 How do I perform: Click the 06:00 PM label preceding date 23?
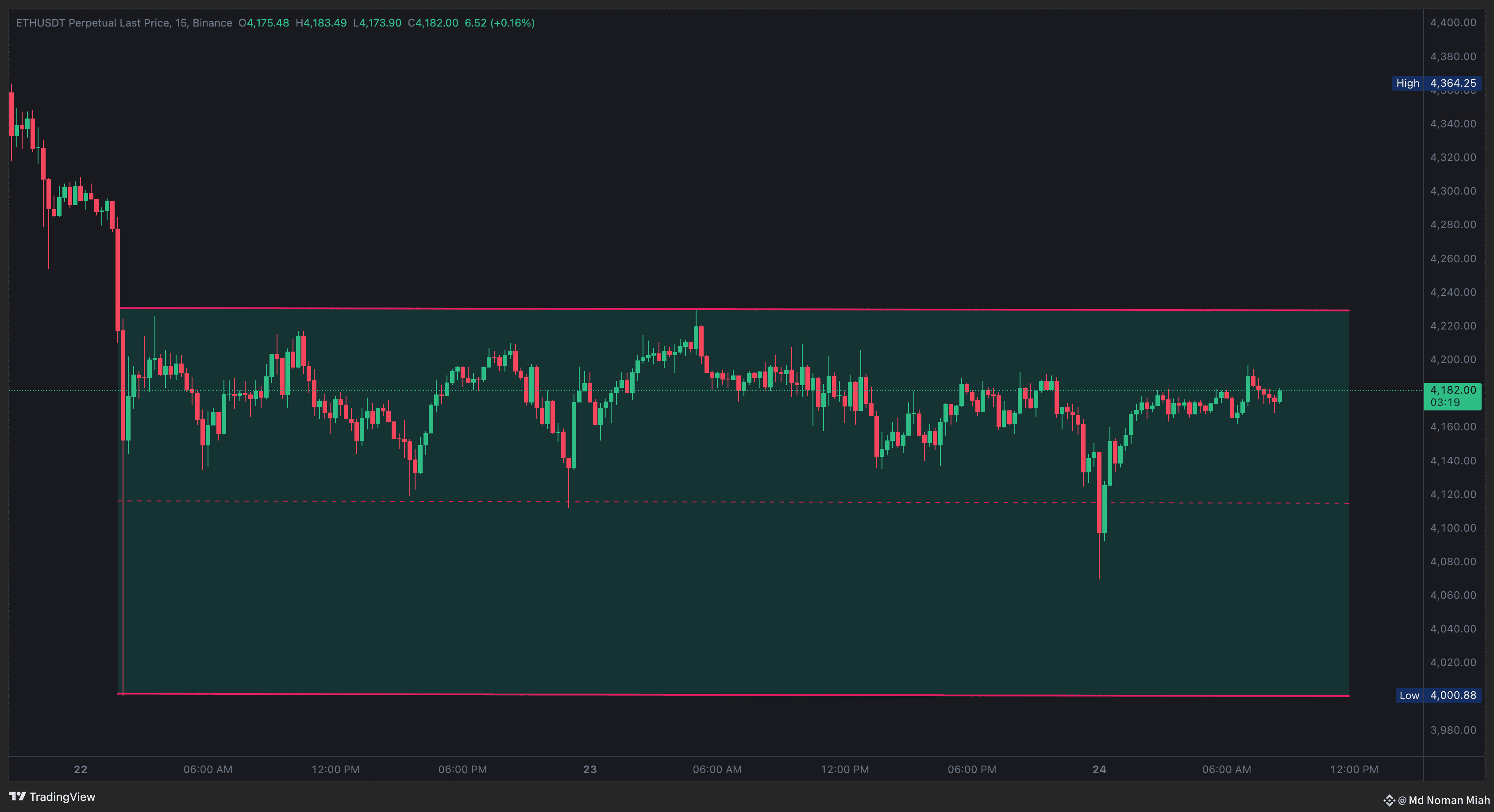(x=463, y=770)
